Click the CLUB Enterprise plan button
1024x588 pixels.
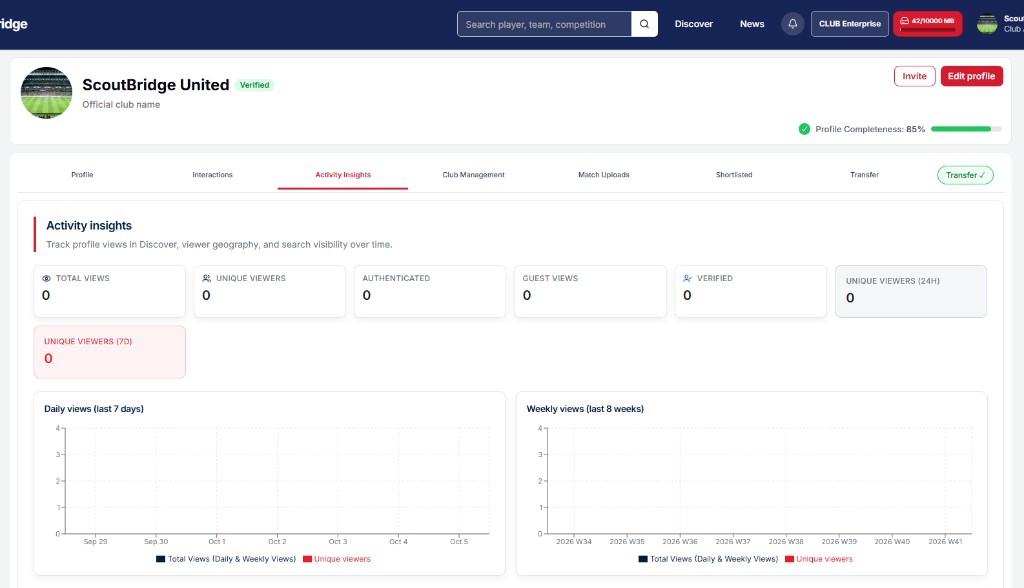click(850, 24)
